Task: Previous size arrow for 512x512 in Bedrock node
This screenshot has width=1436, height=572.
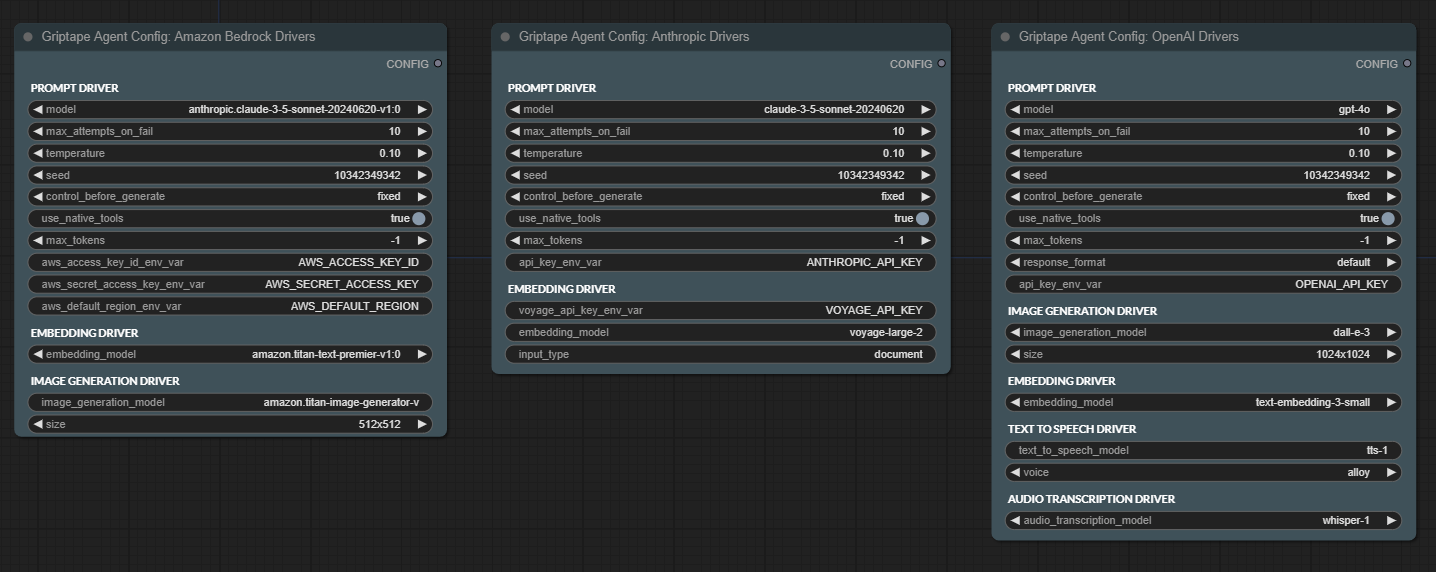Action: [x=38, y=425]
